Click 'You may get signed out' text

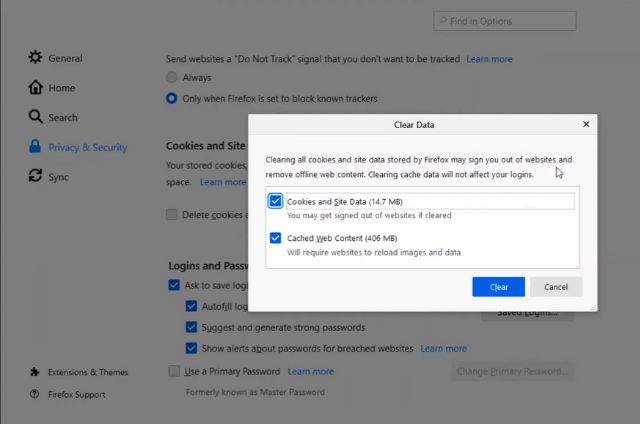(369, 215)
